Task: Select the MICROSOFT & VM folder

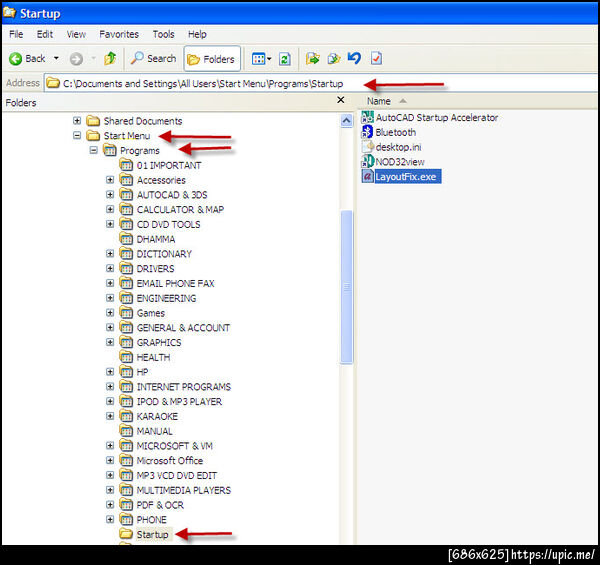Action: pyautogui.click(x=166, y=446)
